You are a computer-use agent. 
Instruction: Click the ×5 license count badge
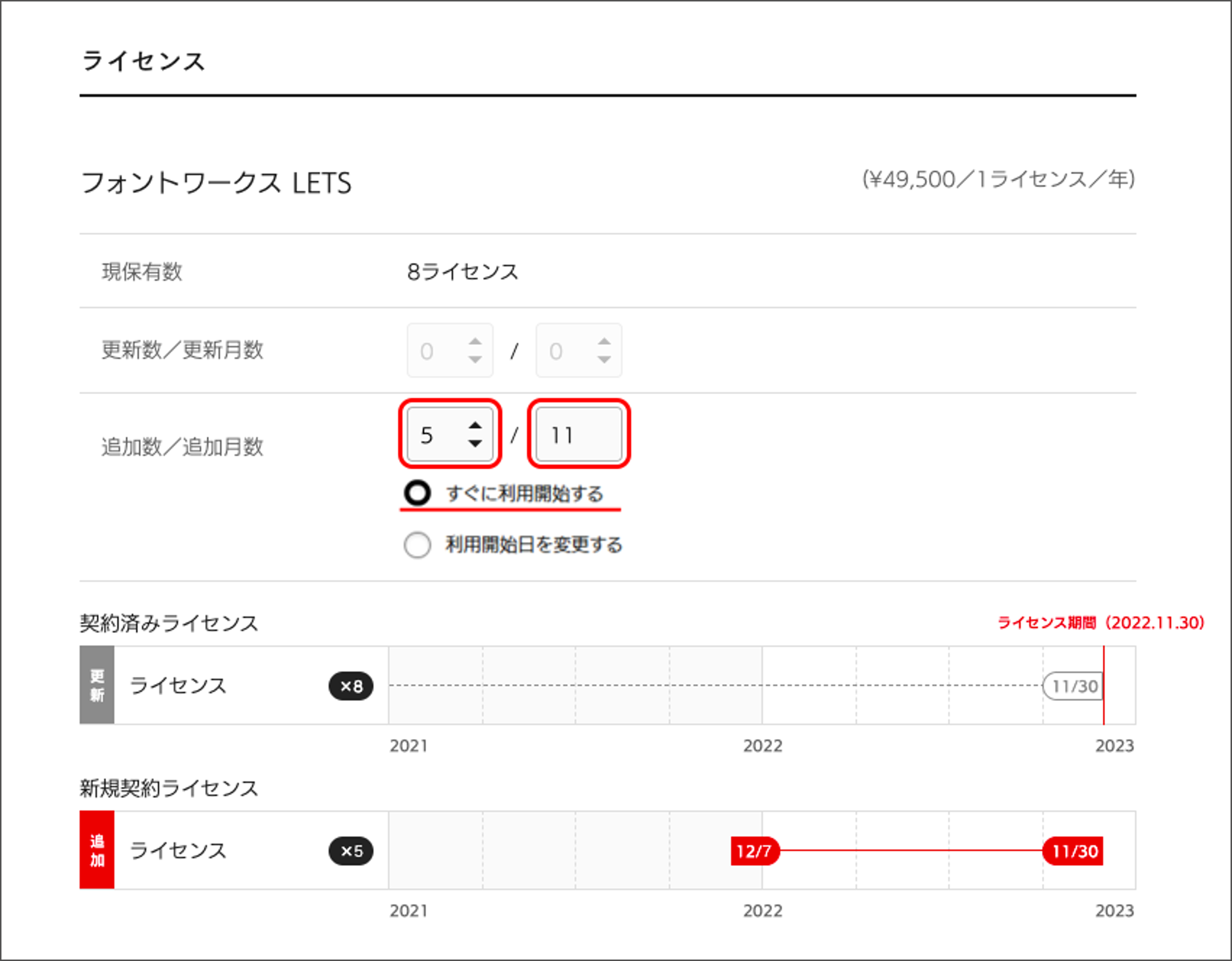(351, 851)
